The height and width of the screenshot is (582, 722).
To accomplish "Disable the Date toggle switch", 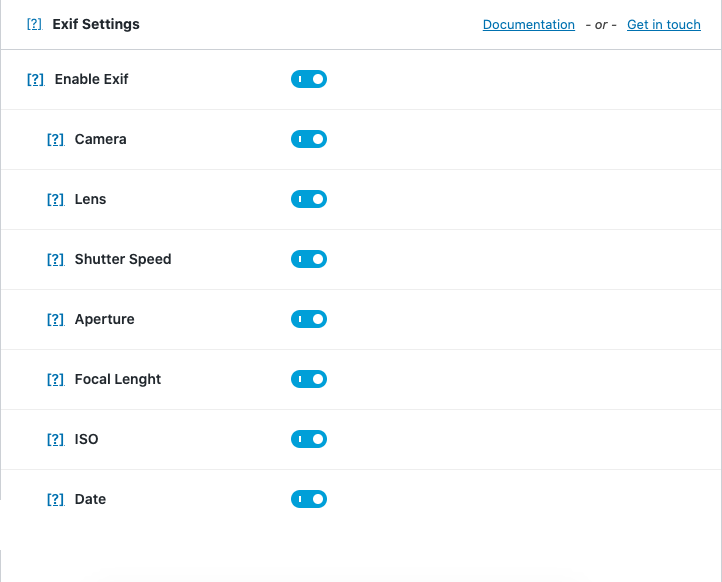I will pyautogui.click(x=309, y=499).
